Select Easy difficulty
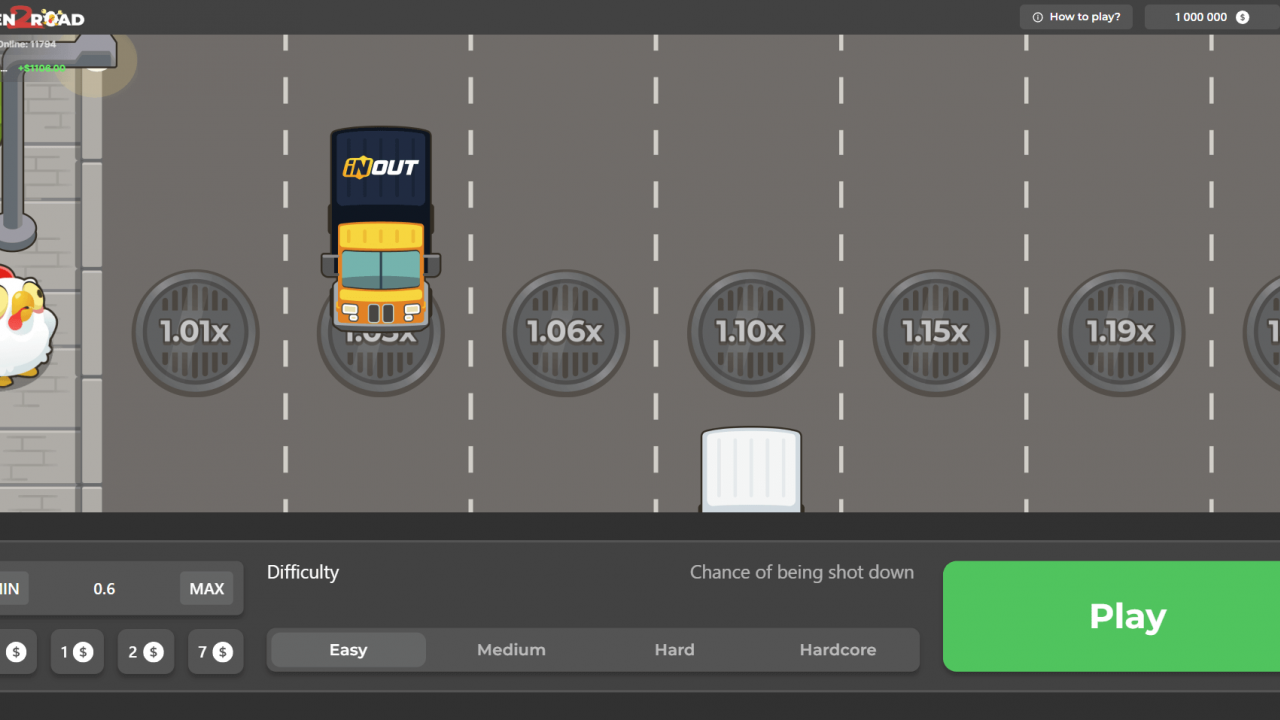Screen dimensions: 1280x720 tap(348, 650)
